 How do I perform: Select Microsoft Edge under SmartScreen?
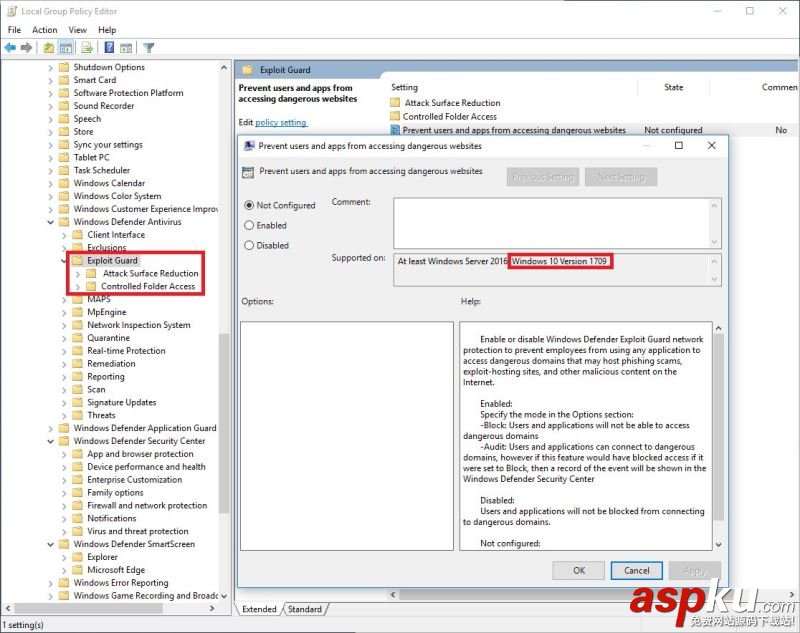(x=116, y=570)
